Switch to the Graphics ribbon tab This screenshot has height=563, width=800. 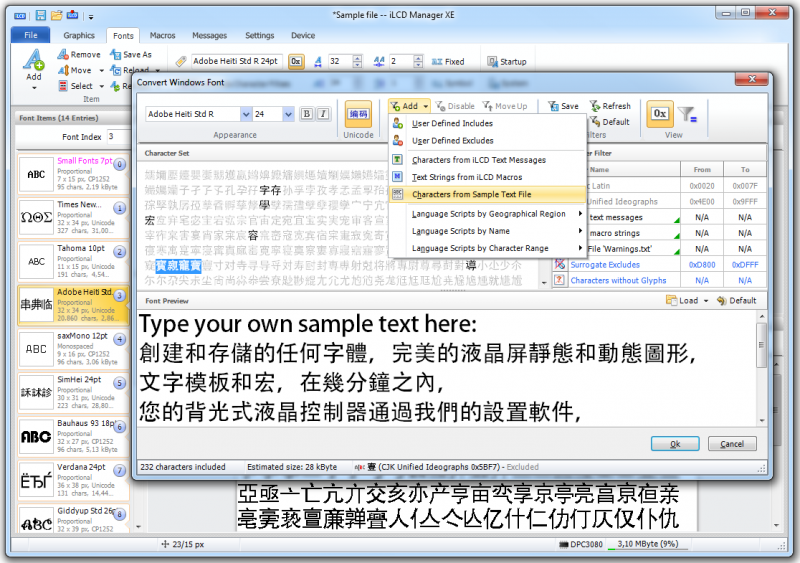coord(79,35)
